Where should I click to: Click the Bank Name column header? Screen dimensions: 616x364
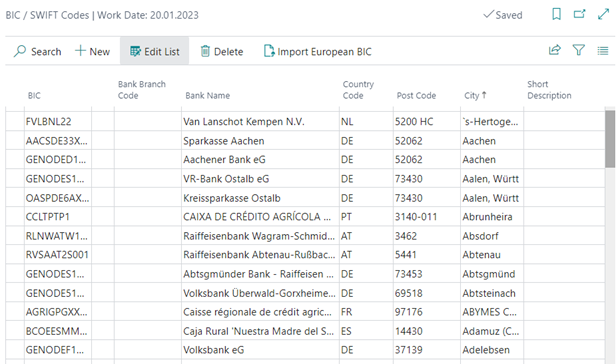207,95
